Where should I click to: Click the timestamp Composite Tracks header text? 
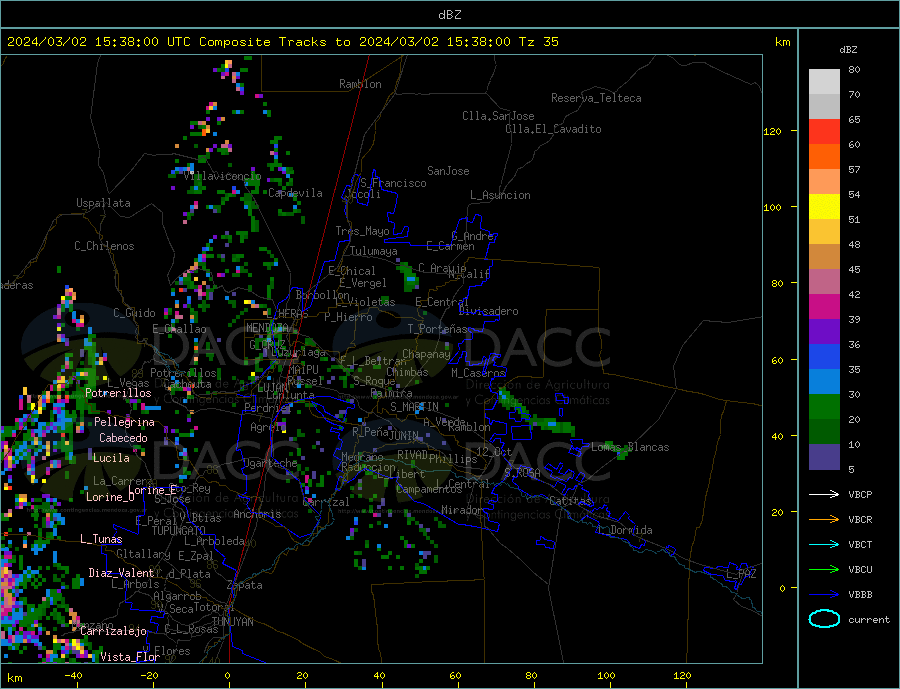point(282,42)
